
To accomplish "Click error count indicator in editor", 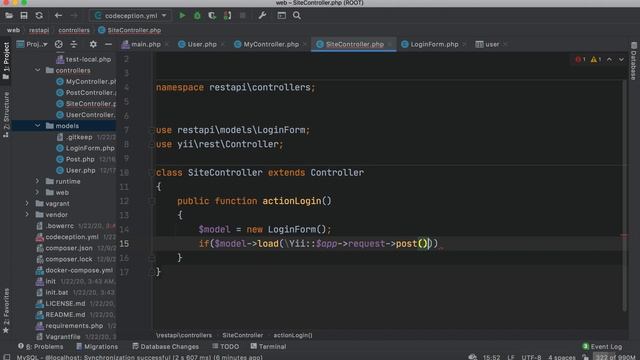I will tap(580, 59).
